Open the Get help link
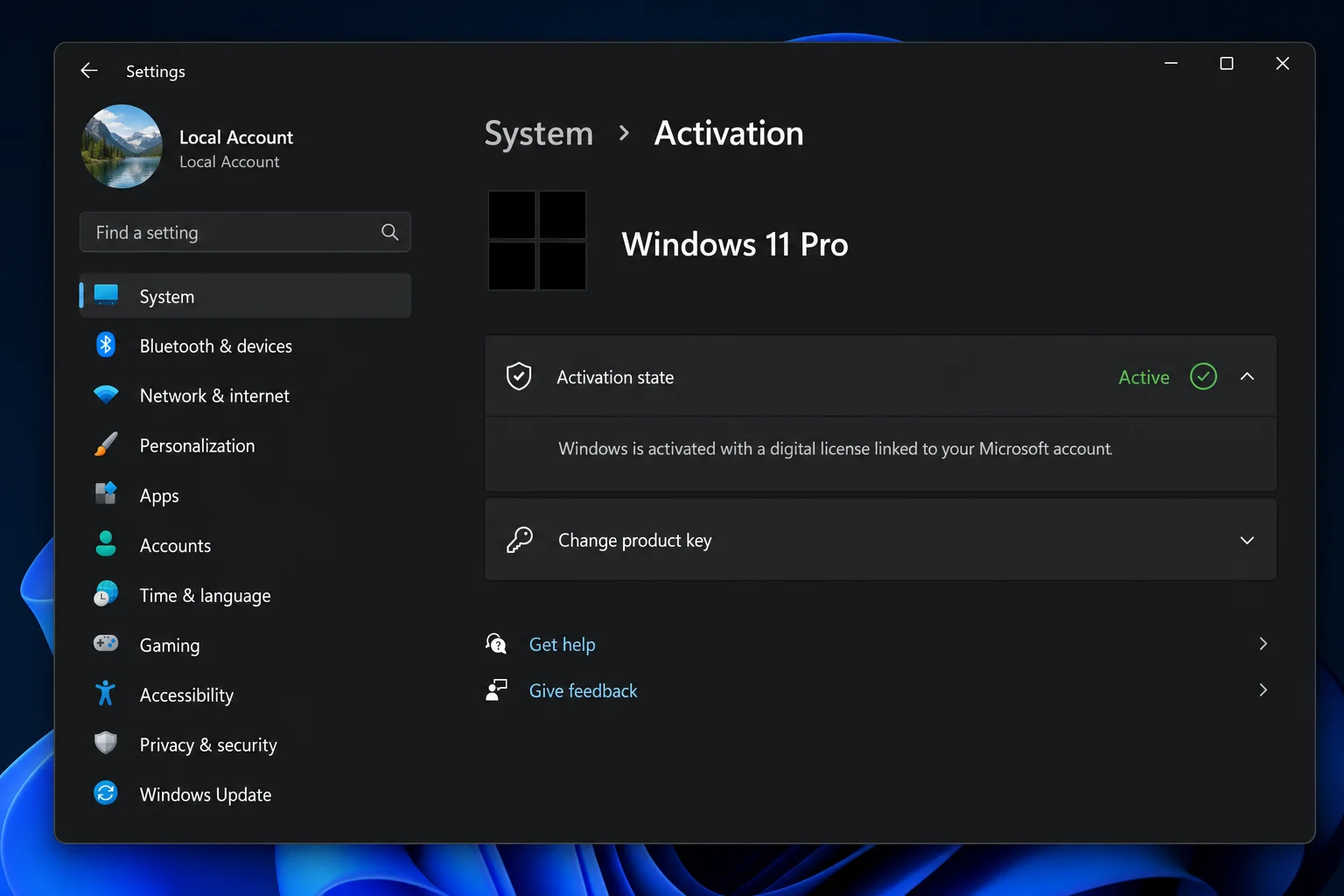This screenshot has height=896, width=1344. [563, 645]
